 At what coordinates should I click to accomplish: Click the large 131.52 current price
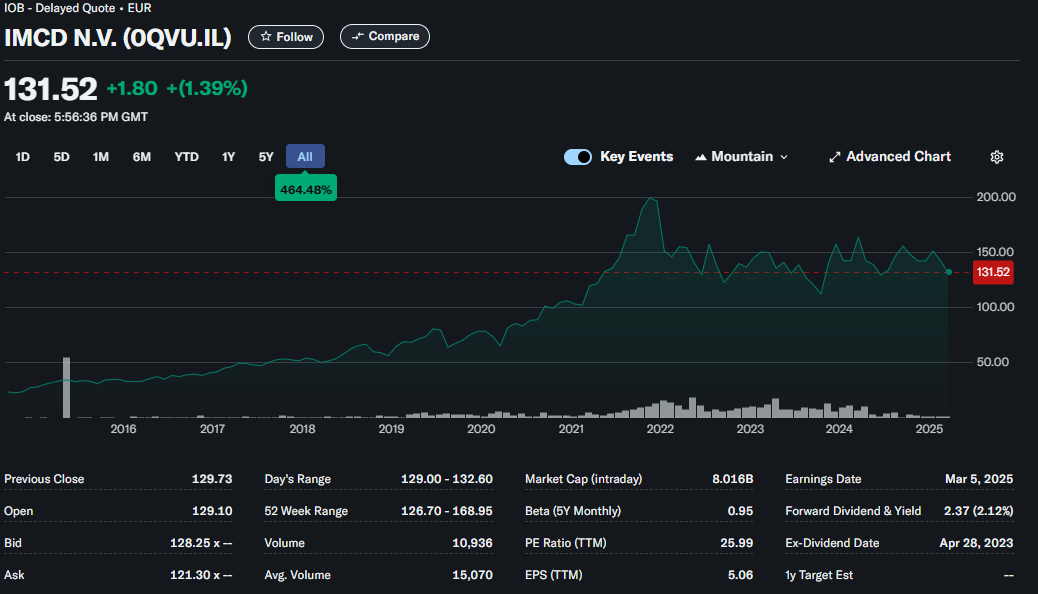[50, 89]
